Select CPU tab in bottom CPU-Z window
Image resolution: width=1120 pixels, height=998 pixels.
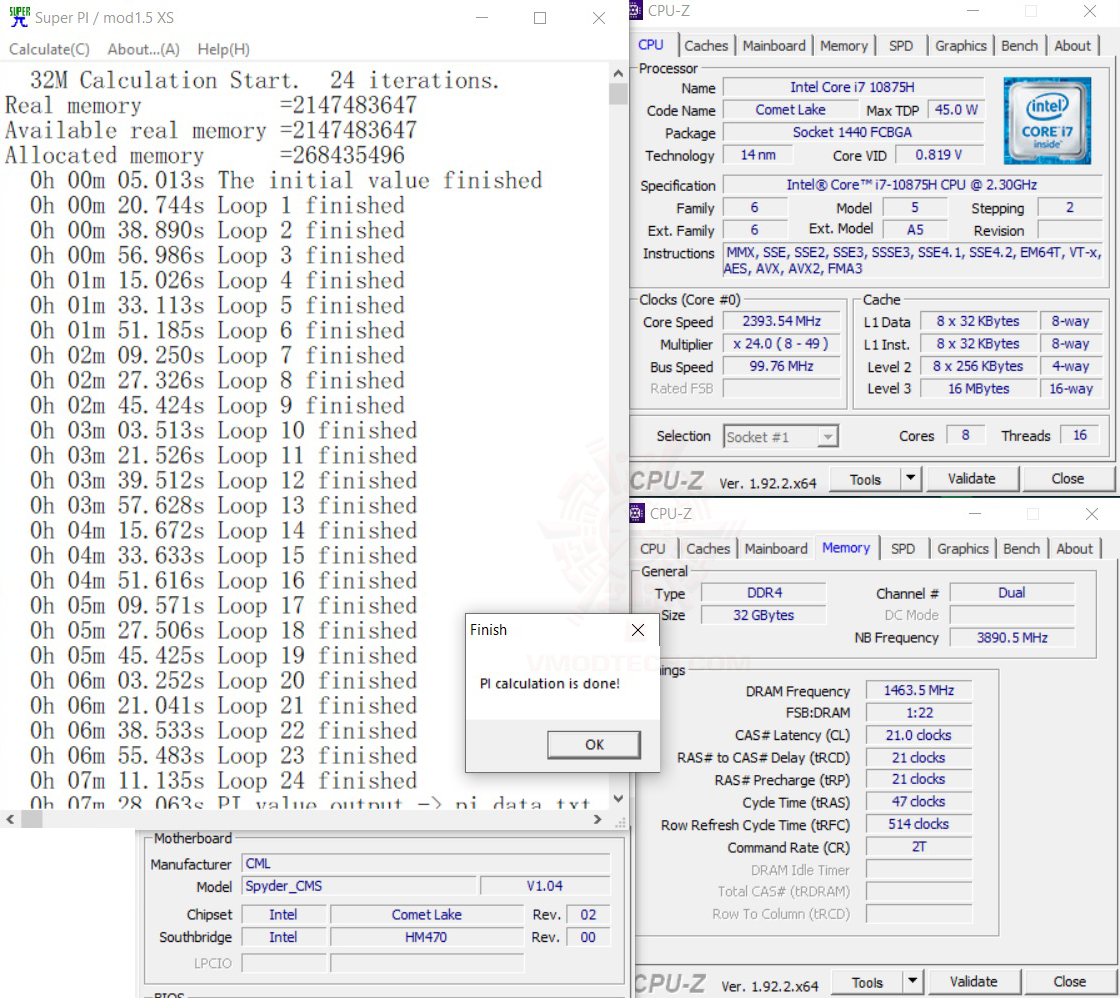pos(652,549)
